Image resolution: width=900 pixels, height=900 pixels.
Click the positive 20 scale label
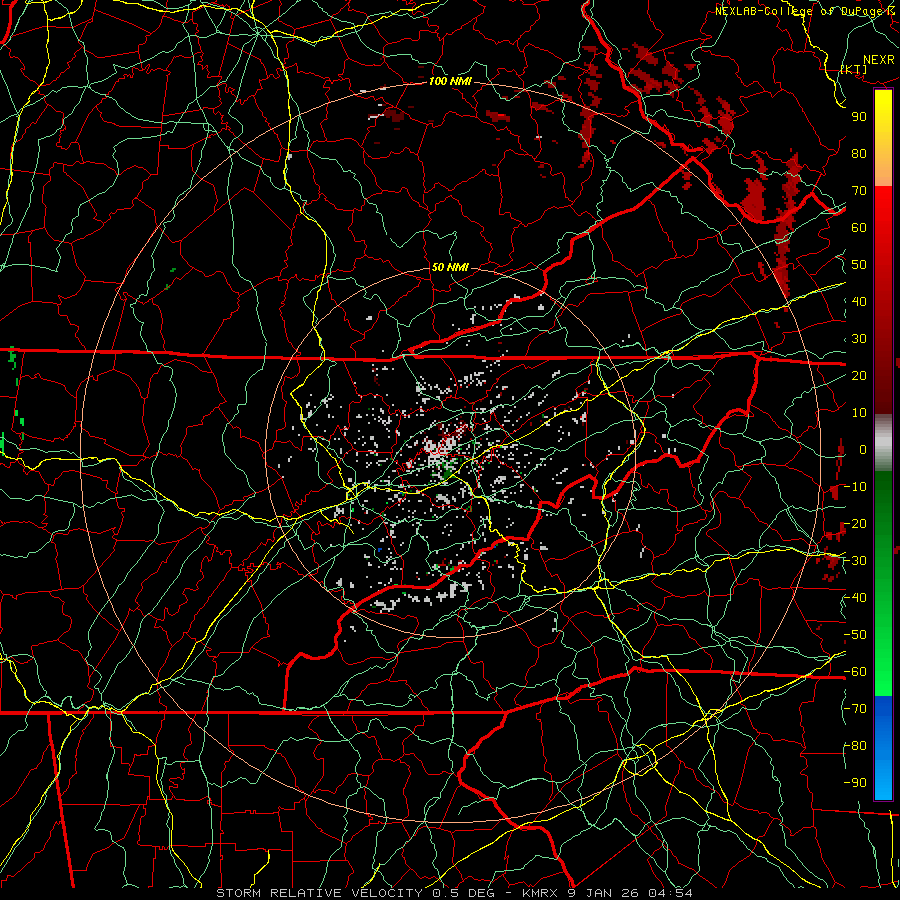coord(859,375)
